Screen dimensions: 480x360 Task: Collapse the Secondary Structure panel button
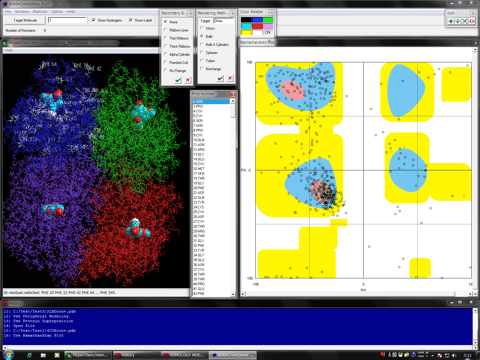click(x=190, y=13)
